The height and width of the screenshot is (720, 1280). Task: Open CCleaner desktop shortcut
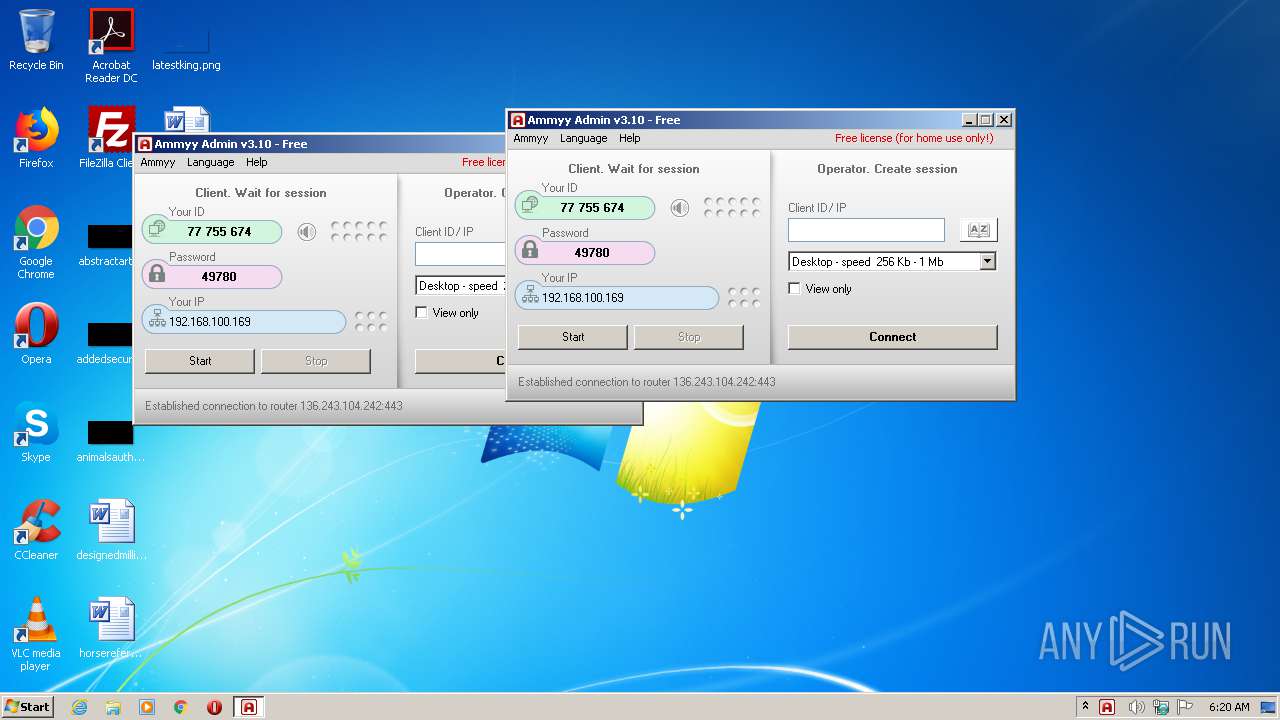[x=36, y=530]
